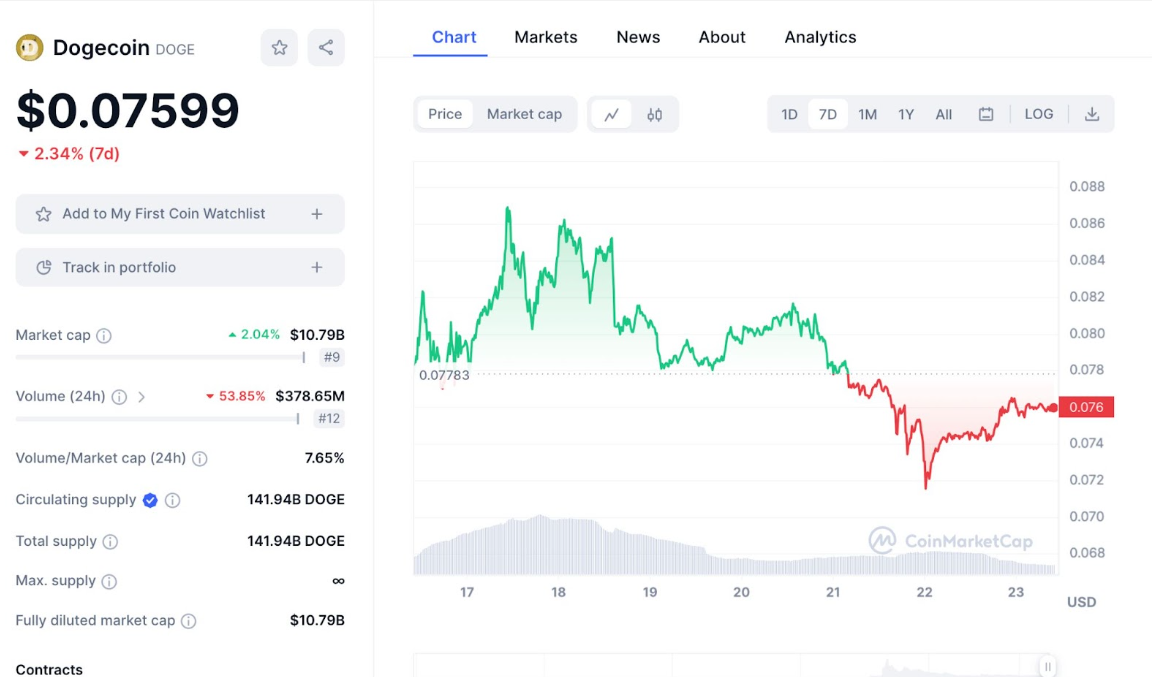The height and width of the screenshot is (677, 1152).
Task: Toggle chart to Price view
Action: pyautogui.click(x=445, y=114)
